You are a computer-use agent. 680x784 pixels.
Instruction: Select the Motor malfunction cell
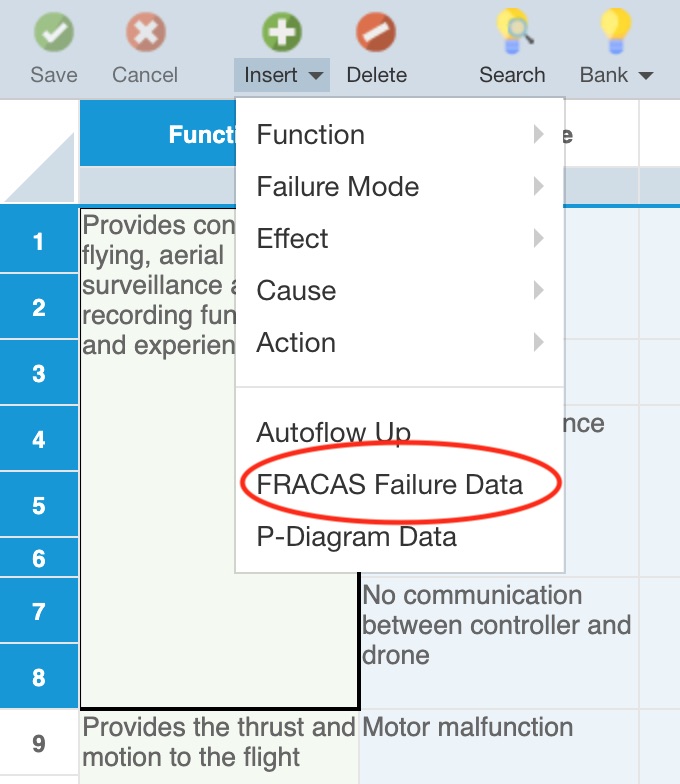498,746
